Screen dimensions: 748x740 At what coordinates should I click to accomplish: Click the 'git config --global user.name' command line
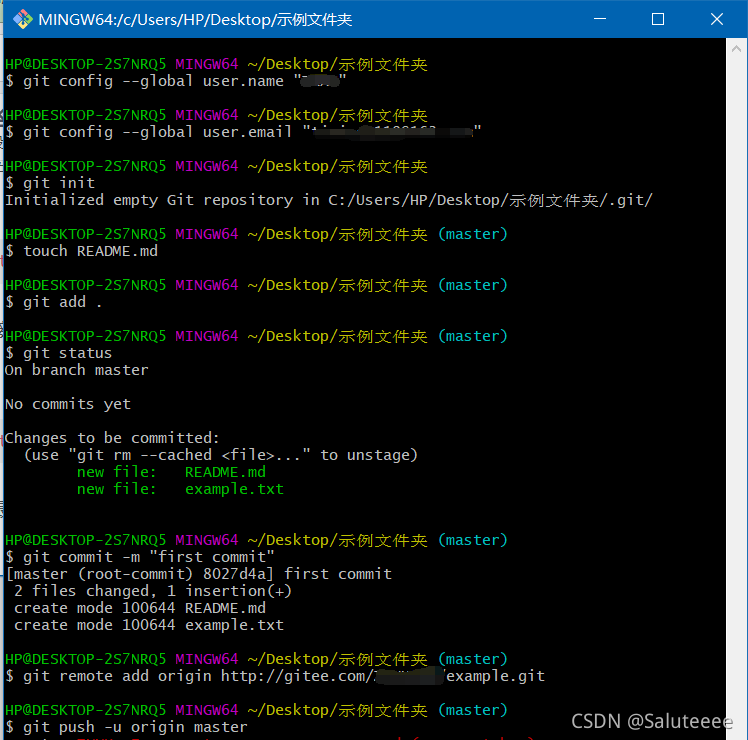pyautogui.click(x=176, y=81)
